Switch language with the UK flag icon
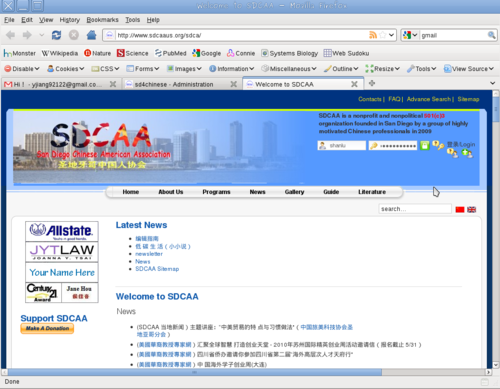This screenshot has width=500, height=389. (x=471, y=209)
